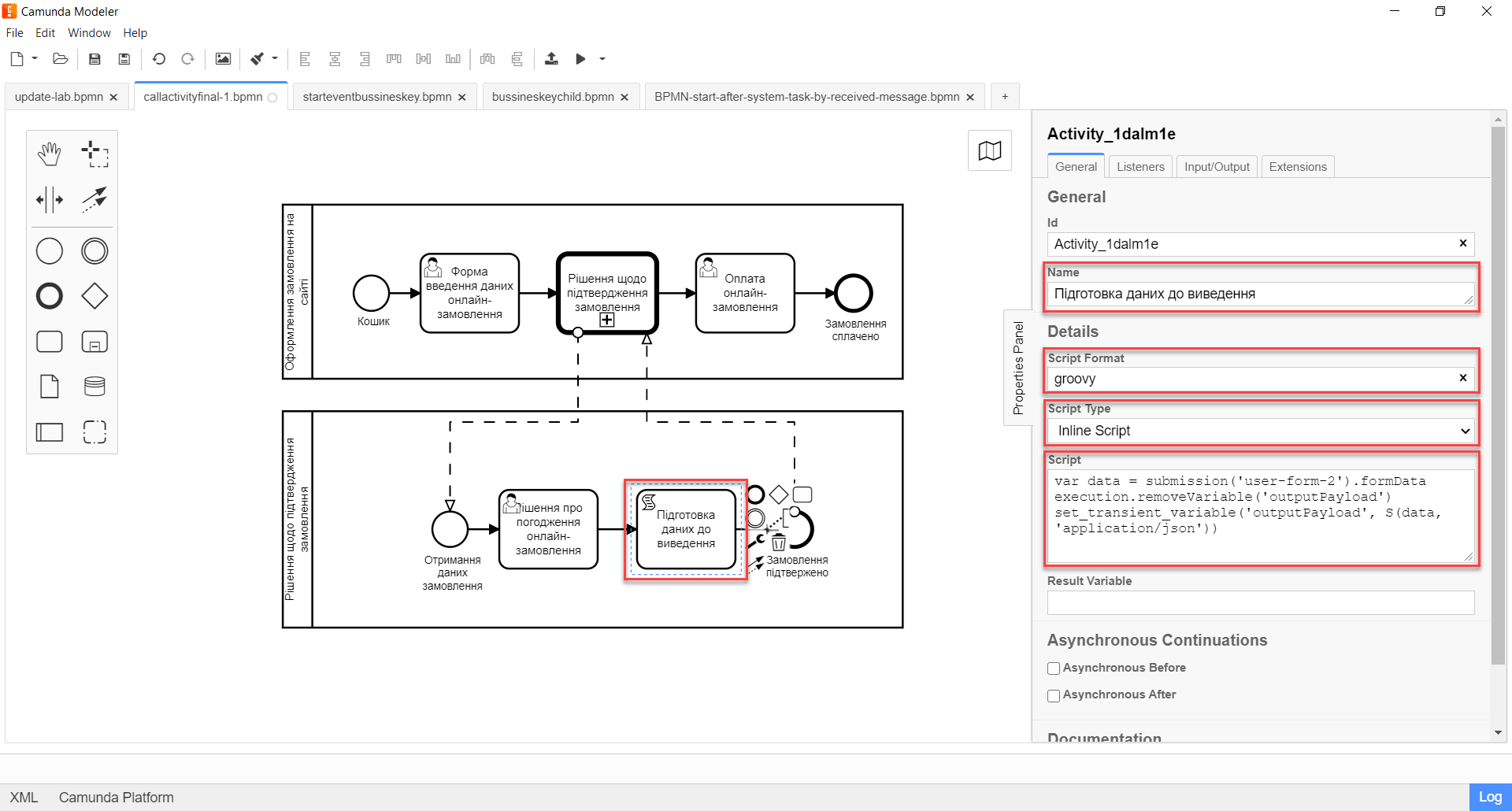Viewport: 1512px width, 811px height.
Task: Toggle the Log panel
Action: point(1490,797)
